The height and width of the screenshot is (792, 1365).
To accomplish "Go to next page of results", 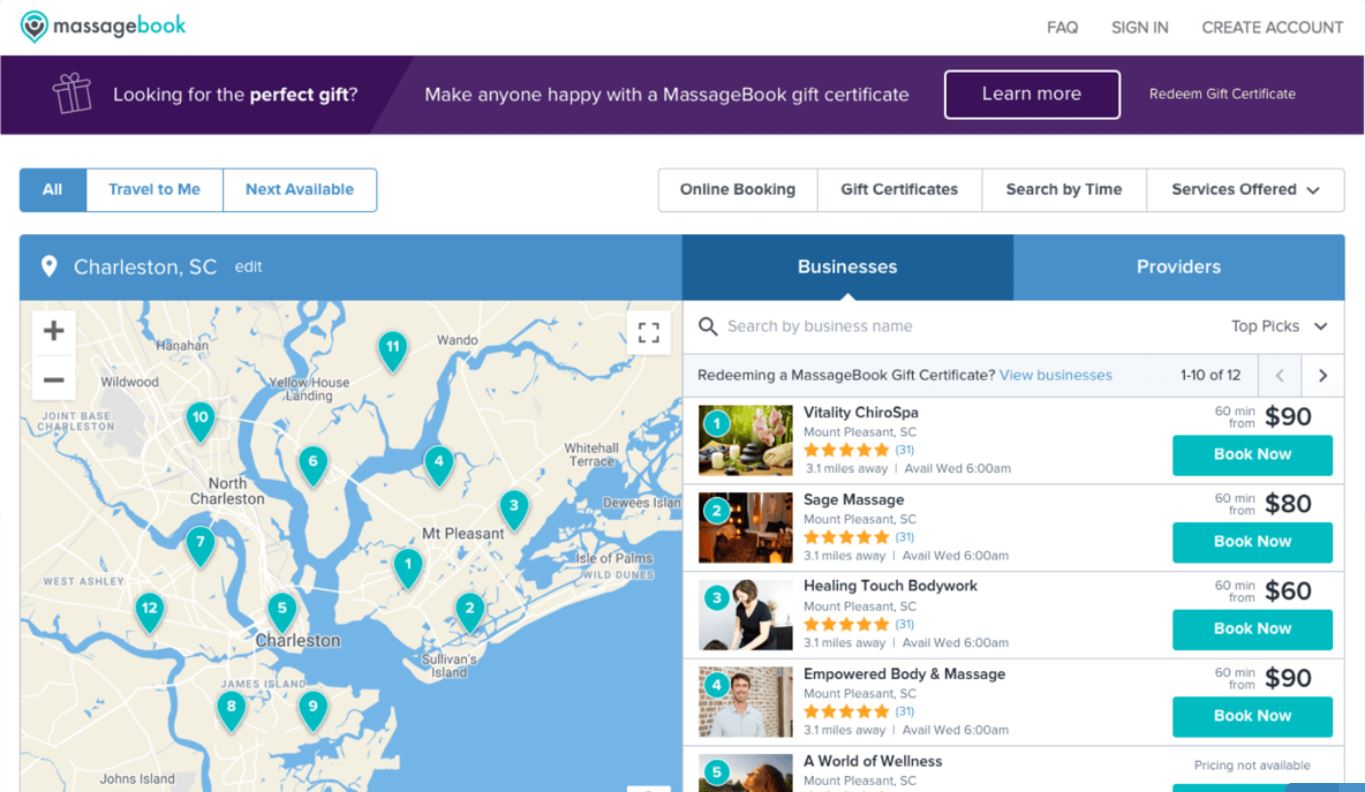I will coord(1323,376).
